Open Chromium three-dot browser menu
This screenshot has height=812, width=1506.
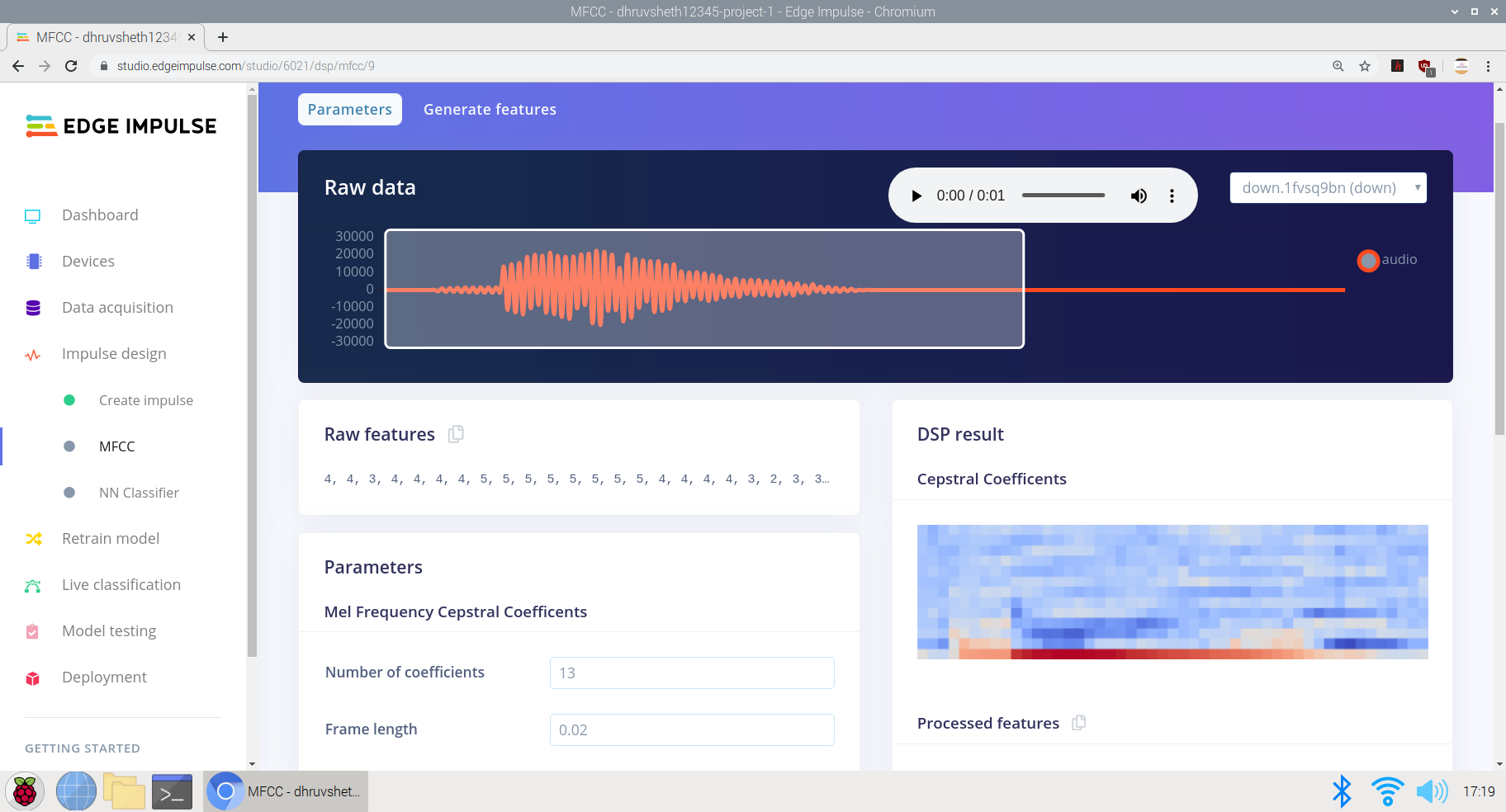coord(1489,66)
